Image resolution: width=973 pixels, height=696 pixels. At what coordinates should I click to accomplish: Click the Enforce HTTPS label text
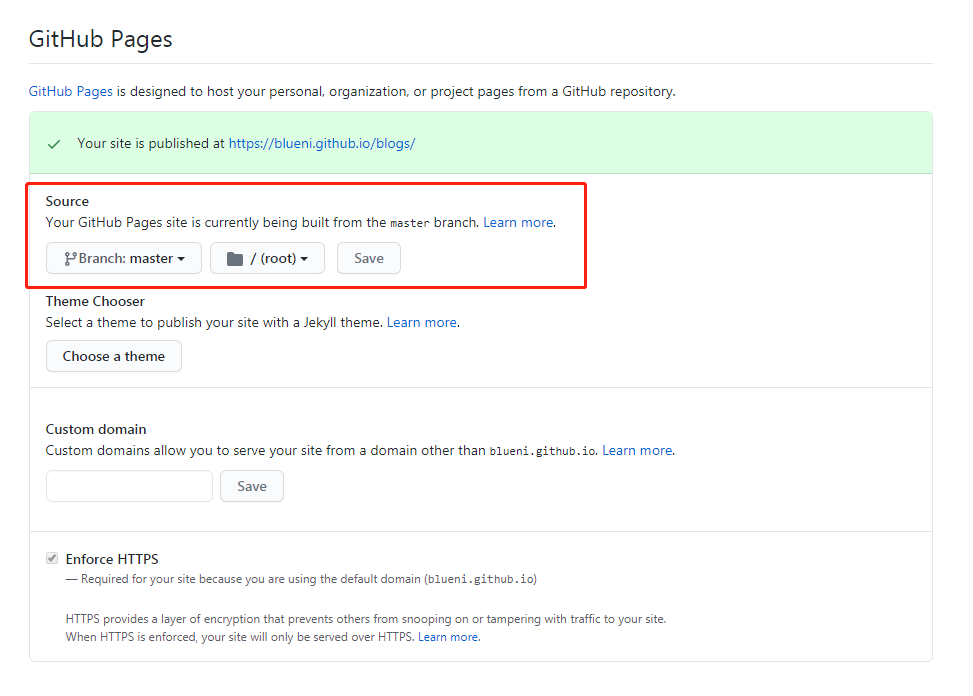pos(112,559)
